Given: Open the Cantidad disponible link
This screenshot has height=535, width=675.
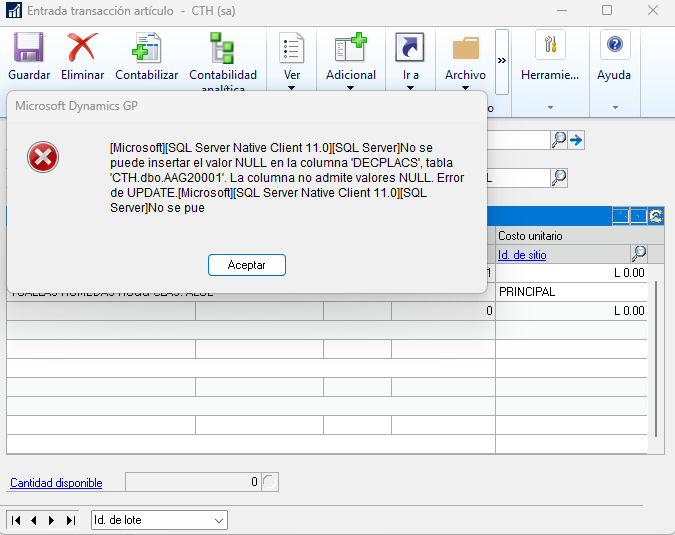Looking at the screenshot, I should coord(56,483).
